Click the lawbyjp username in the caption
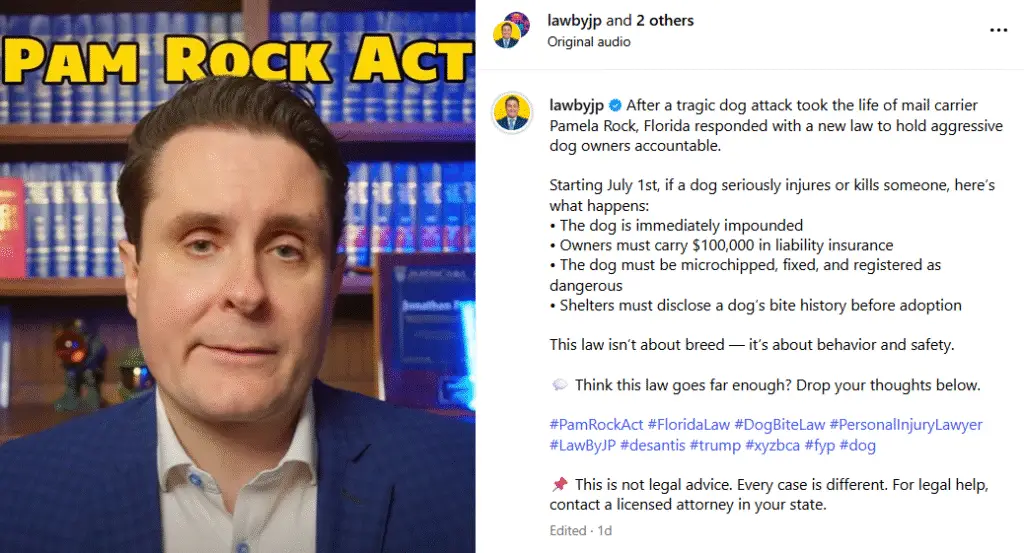The image size is (1024, 553). coord(576,105)
